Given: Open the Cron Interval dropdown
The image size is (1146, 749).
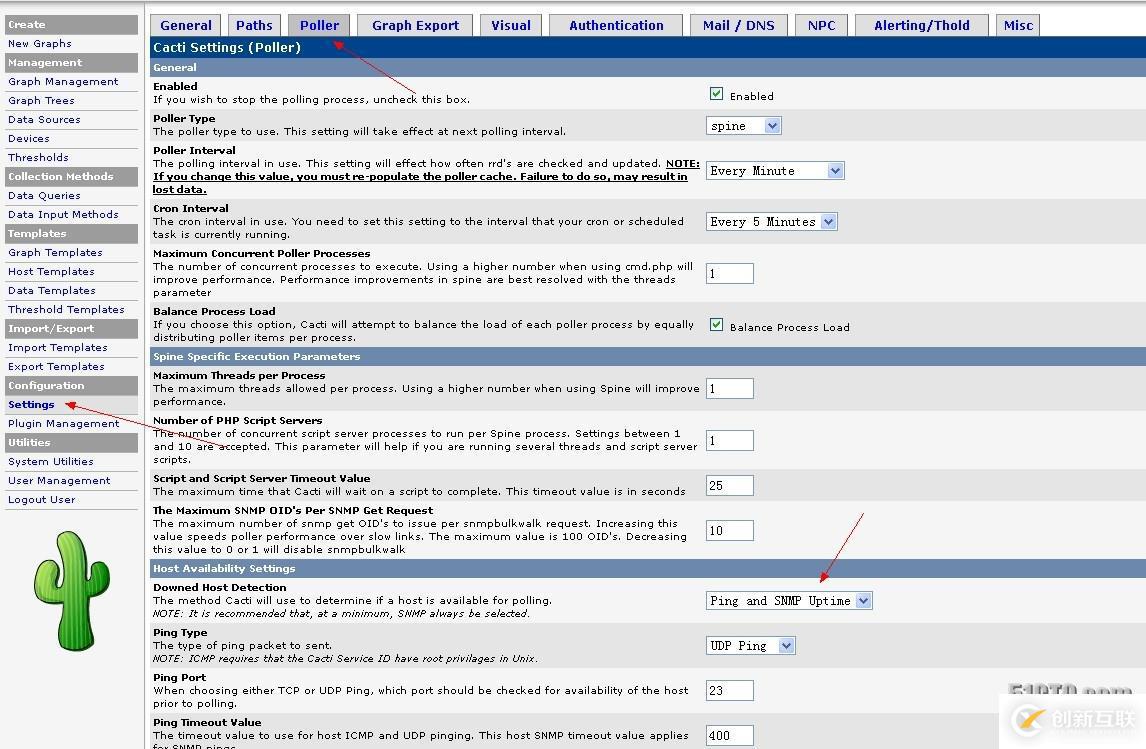Looking at the screenshot, I should click(x=771, y=221).
